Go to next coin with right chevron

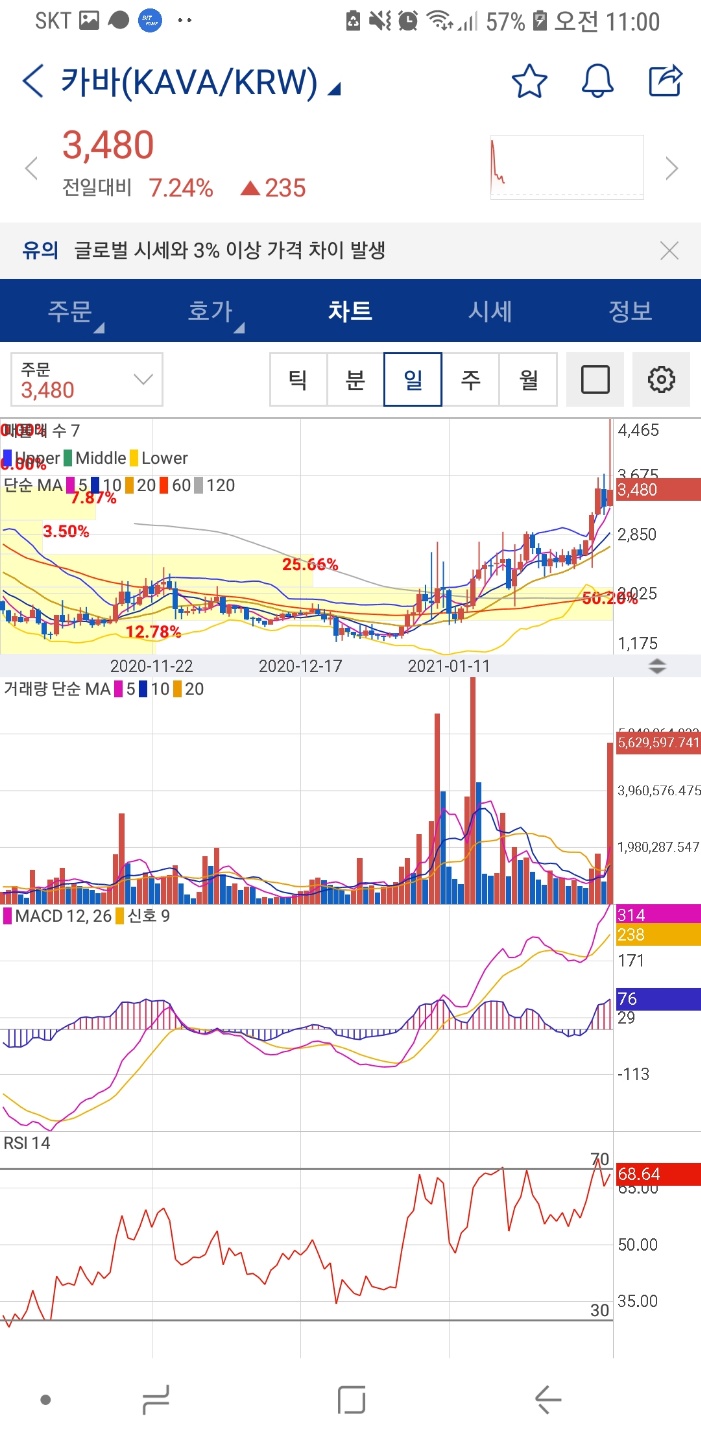(x=672, y=168)
